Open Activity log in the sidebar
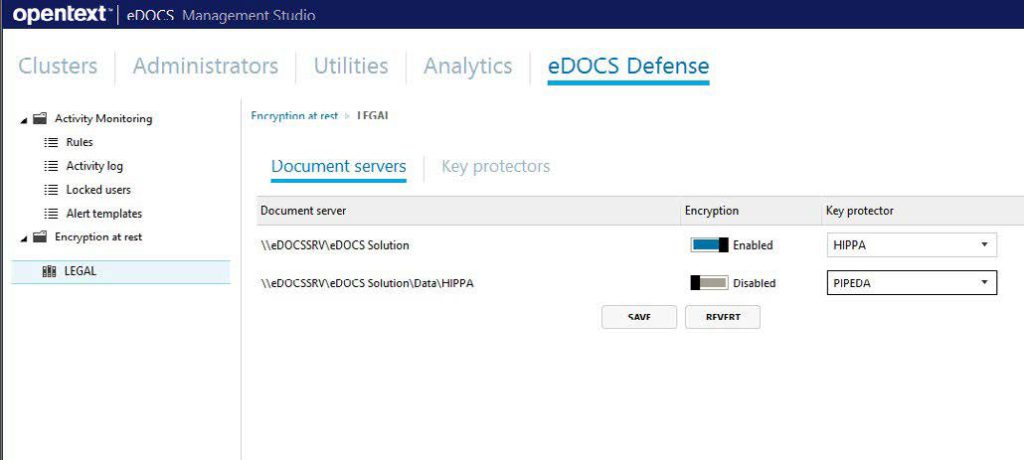Image resolution: width=1024 pixels, height=460 pixels. coord(94,166)
